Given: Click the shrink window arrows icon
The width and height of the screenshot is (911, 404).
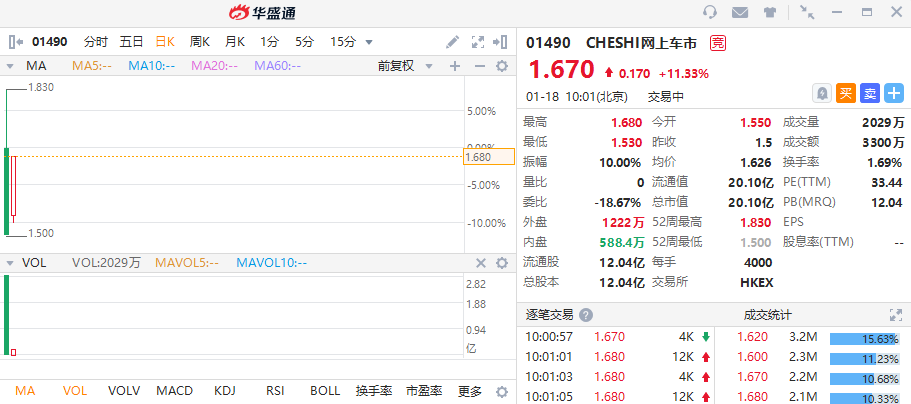Looking at the screenshot, I should pos(807,12).
